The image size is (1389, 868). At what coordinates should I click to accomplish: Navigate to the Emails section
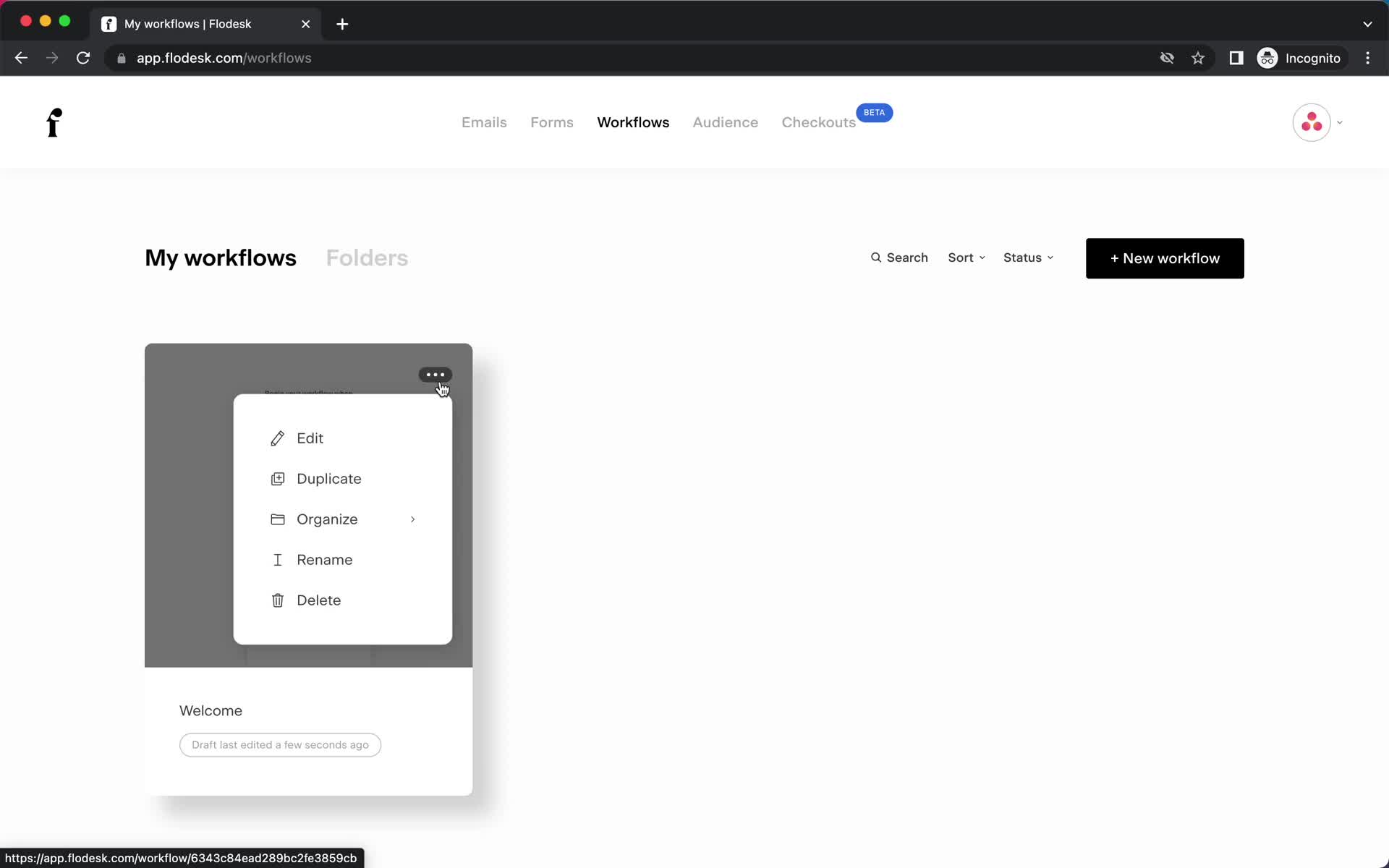[x=484, y=122]
